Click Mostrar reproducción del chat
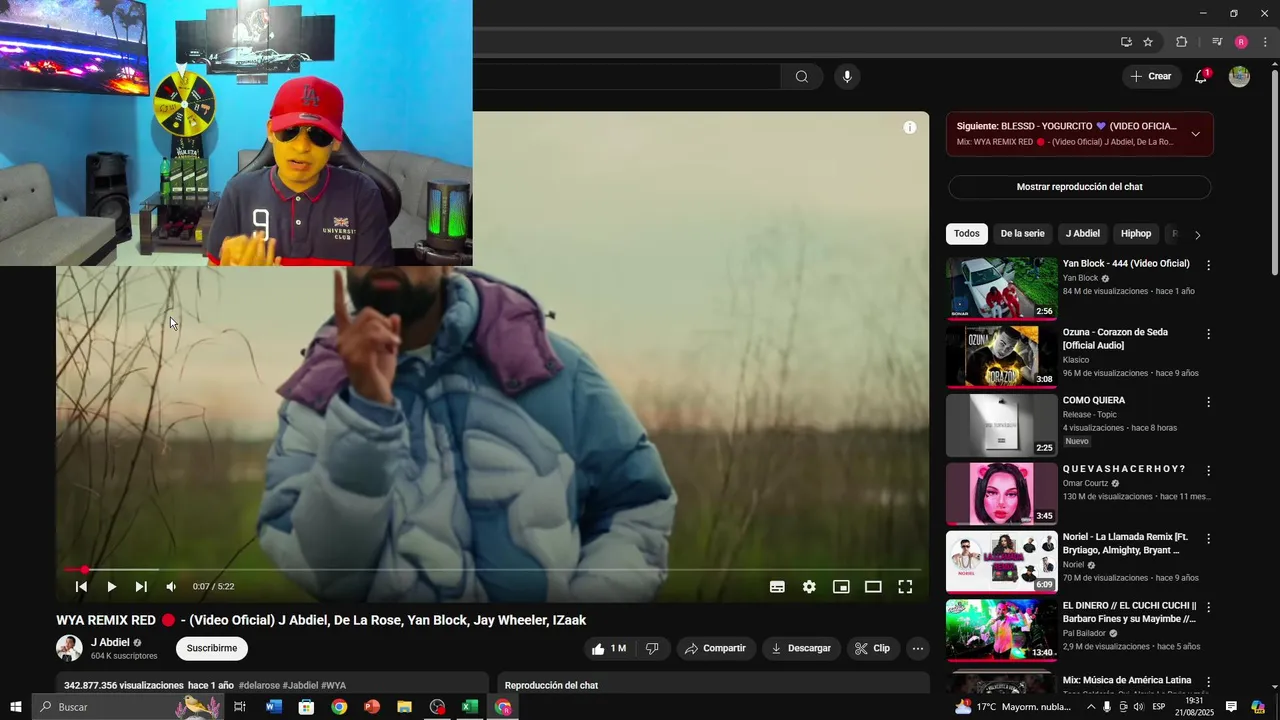The image size is (1280, 720). pyautogui.click(x=1079, y=187)
